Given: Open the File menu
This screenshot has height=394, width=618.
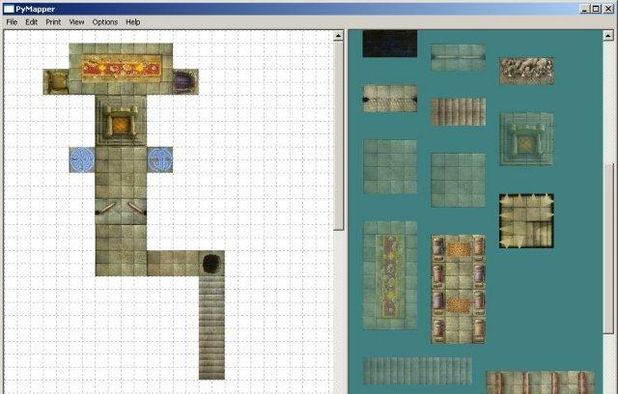Looking at the screenshot, I should pos(12,22).
